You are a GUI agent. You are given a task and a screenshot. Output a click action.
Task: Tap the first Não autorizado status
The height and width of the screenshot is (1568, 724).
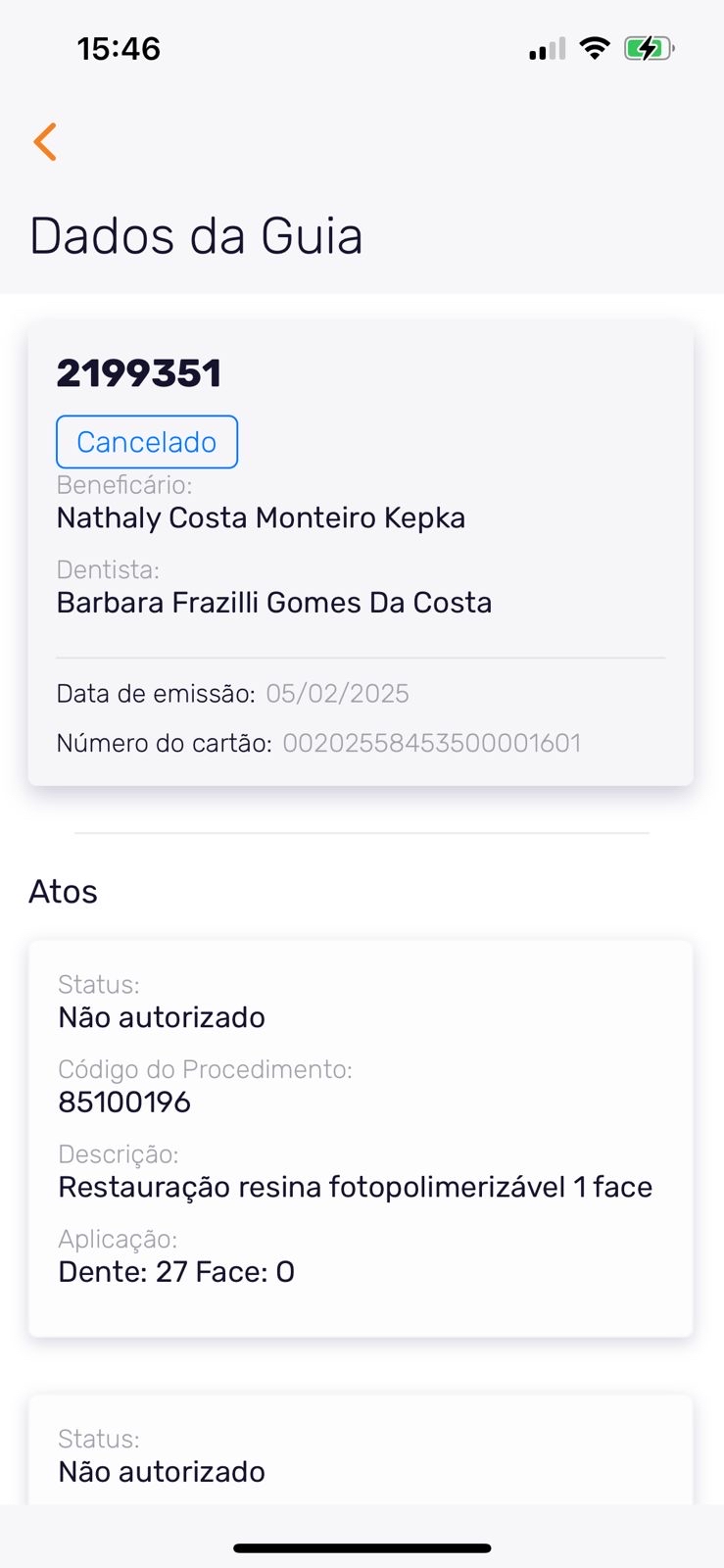pyautogui.click(x=162, y=1017)
